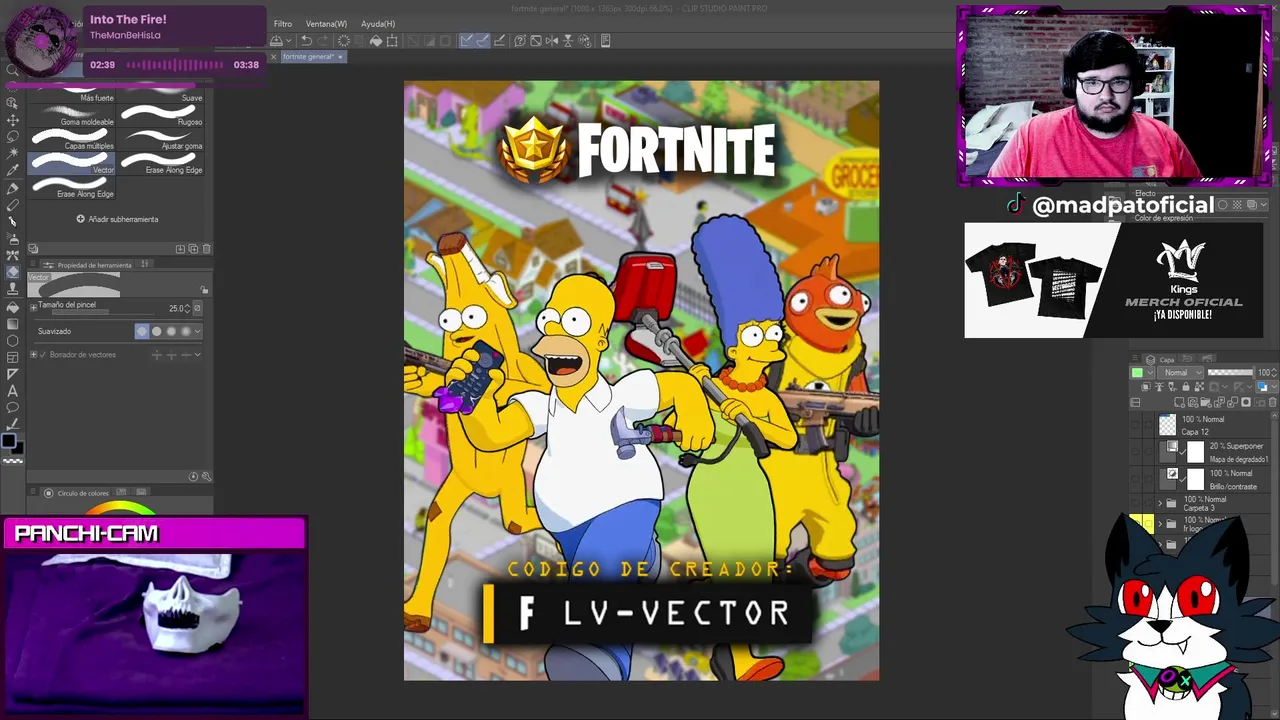Delete sub tool with trash icon
The image size is (1280, 720).
click(x=206, y=249)
